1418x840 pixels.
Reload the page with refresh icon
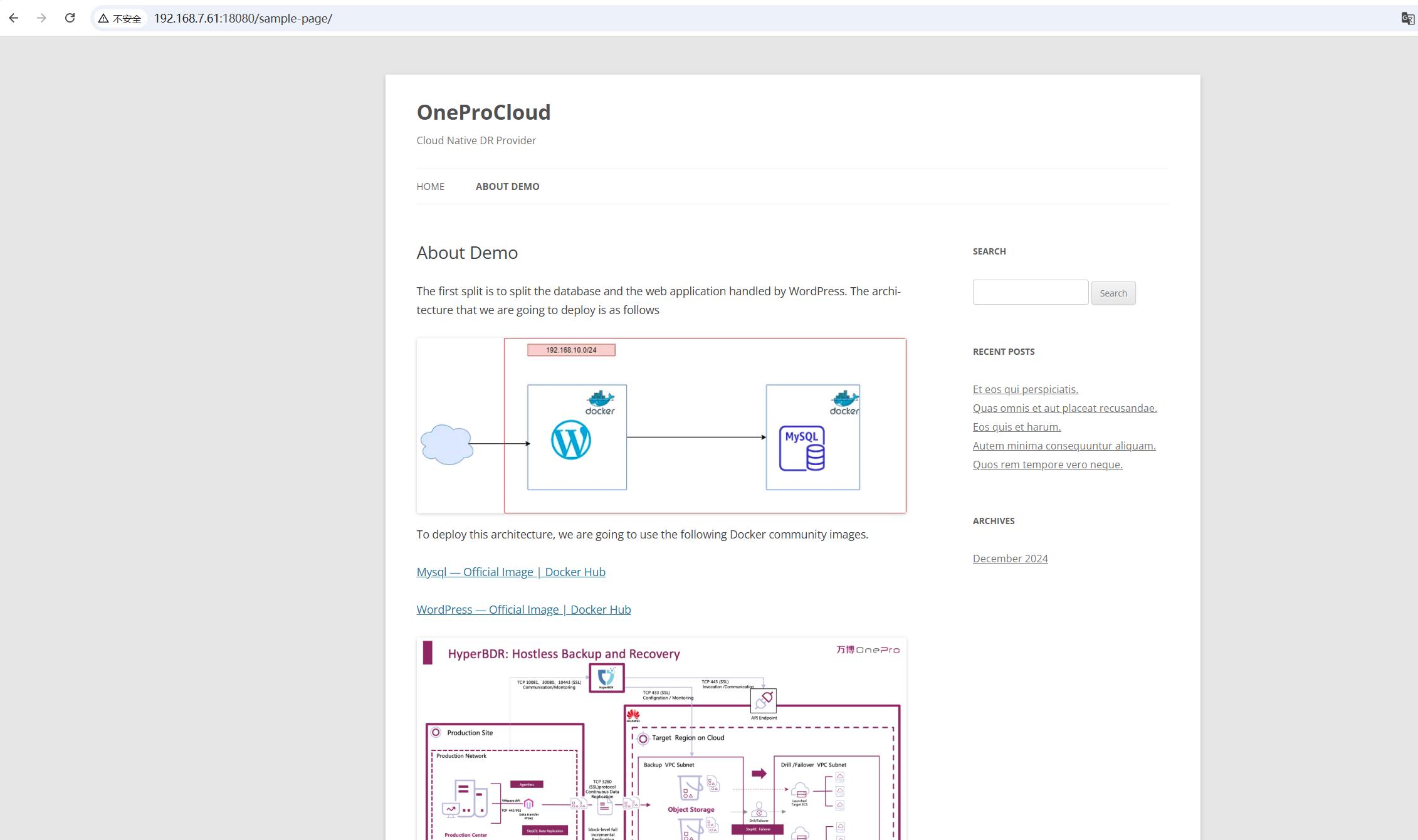coord(70,18)
